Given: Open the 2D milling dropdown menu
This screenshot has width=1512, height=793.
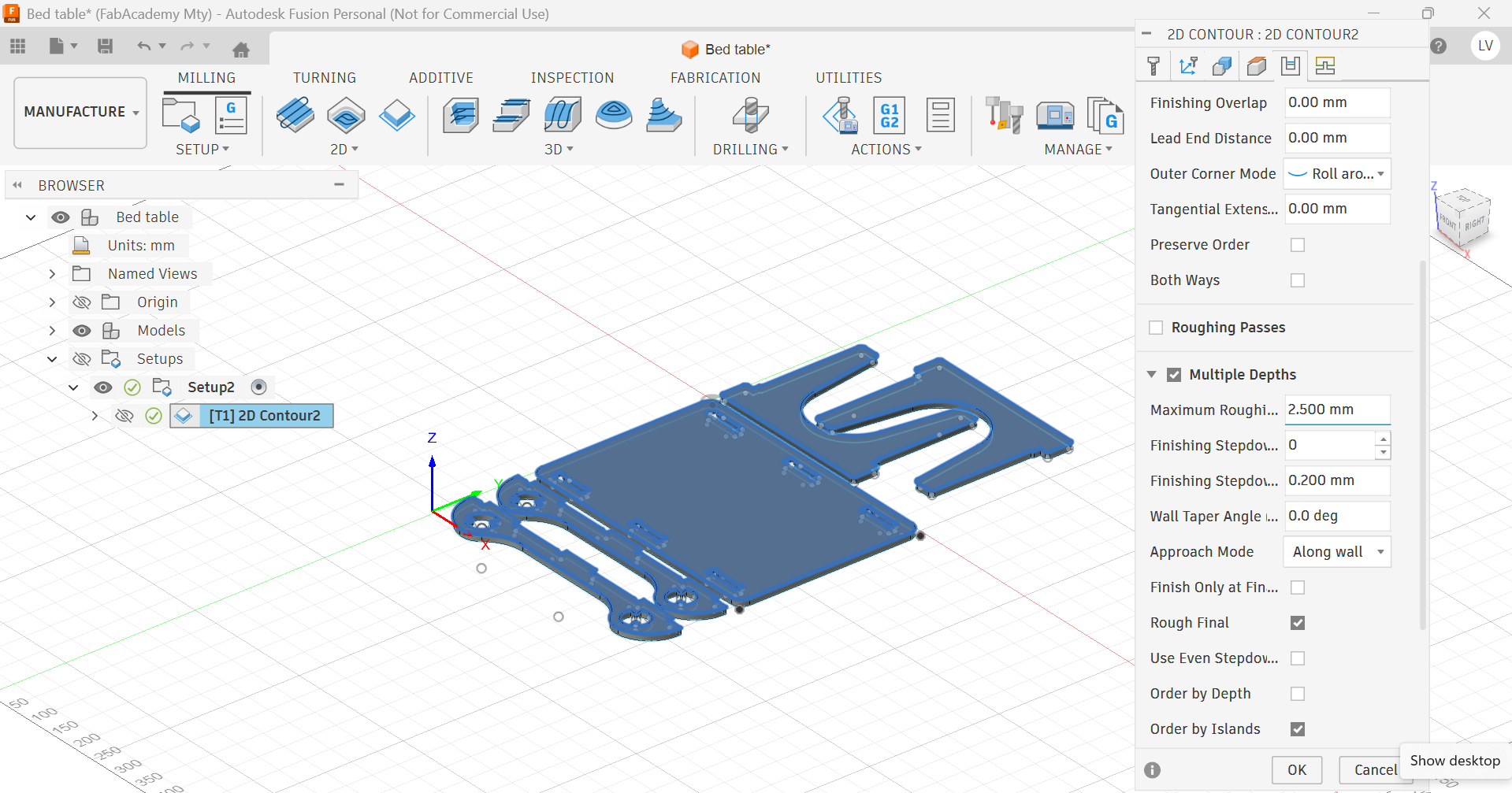Looking at the screenshot, I should pos(344,150).
